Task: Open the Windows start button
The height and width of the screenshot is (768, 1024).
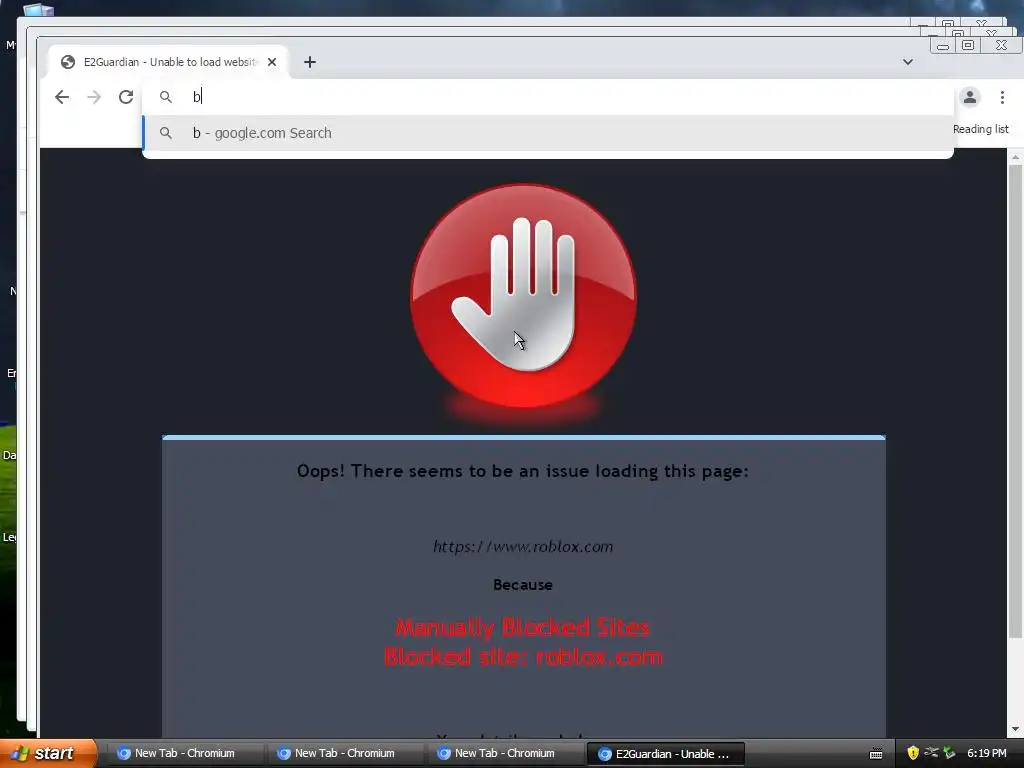Action: pos(48,753)
